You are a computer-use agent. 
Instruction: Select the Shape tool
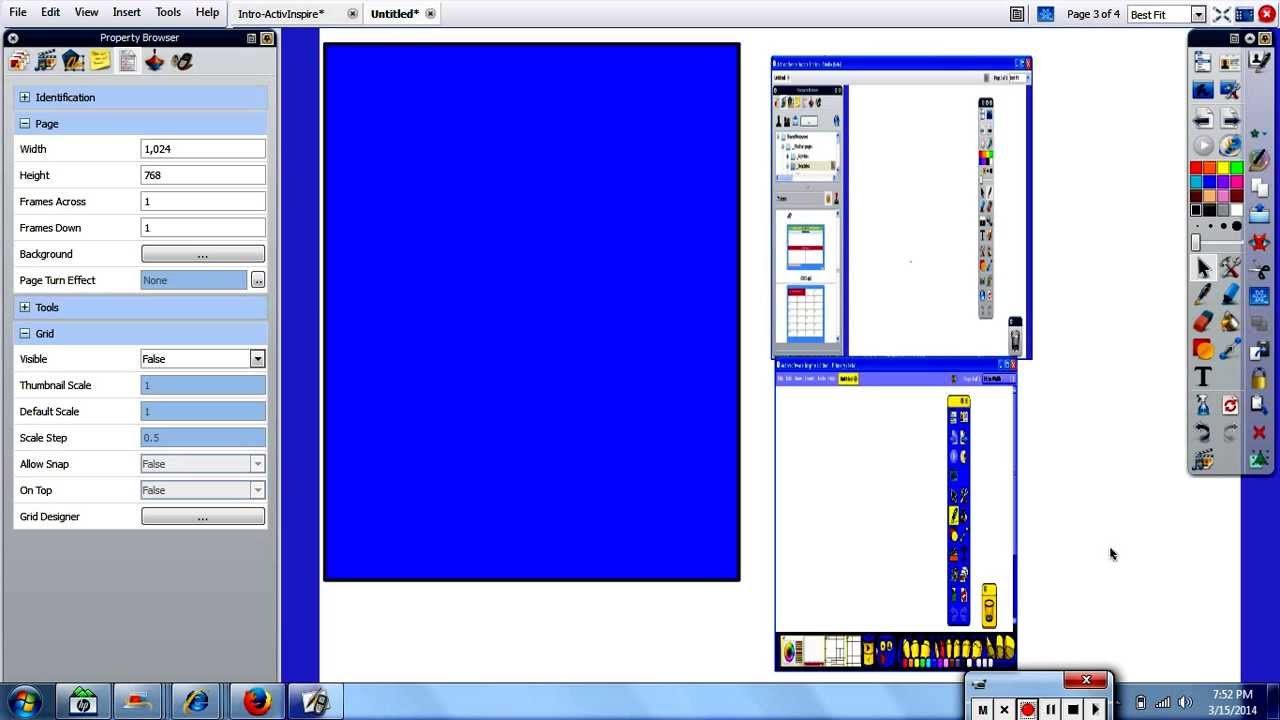1203,349
